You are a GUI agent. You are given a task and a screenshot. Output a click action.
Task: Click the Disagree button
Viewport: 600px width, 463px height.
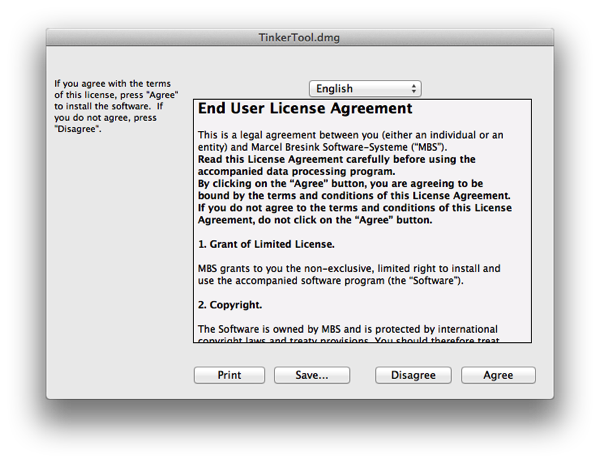point(413,375)
